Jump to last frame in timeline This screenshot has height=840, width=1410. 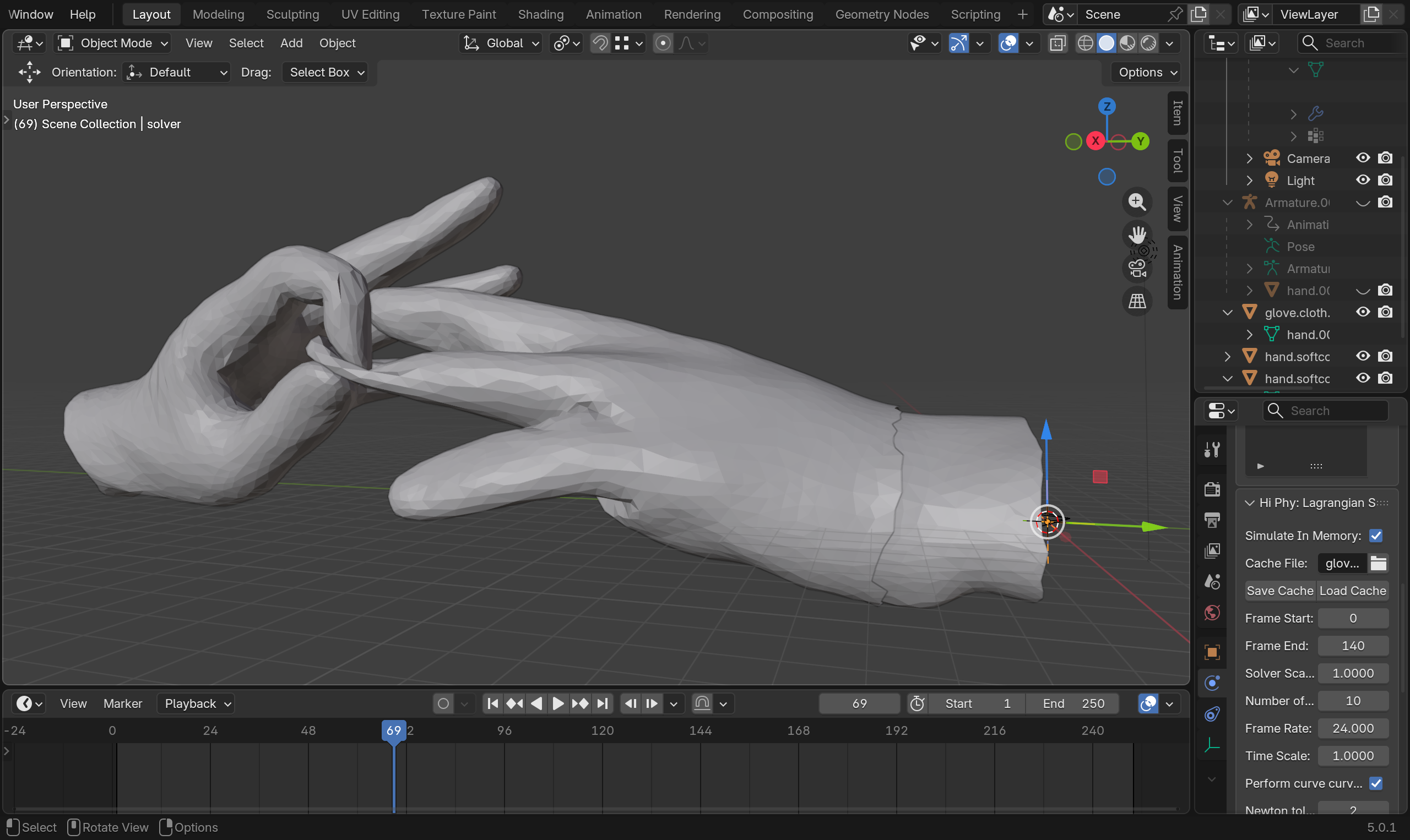603,703
